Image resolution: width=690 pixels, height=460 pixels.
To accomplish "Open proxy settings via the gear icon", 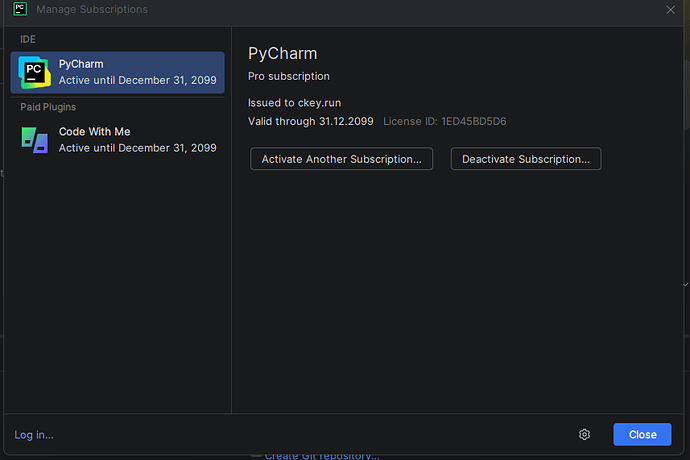I will coord(584,434).
